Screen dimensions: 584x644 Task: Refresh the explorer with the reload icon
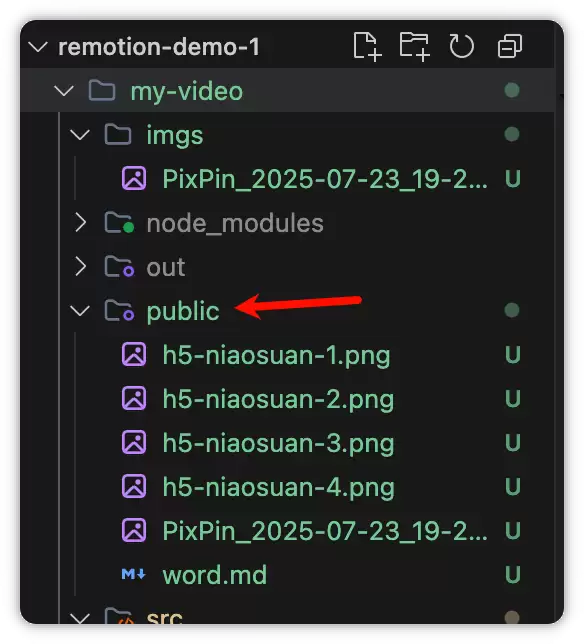pyautogui.click(x=462, y=46)
